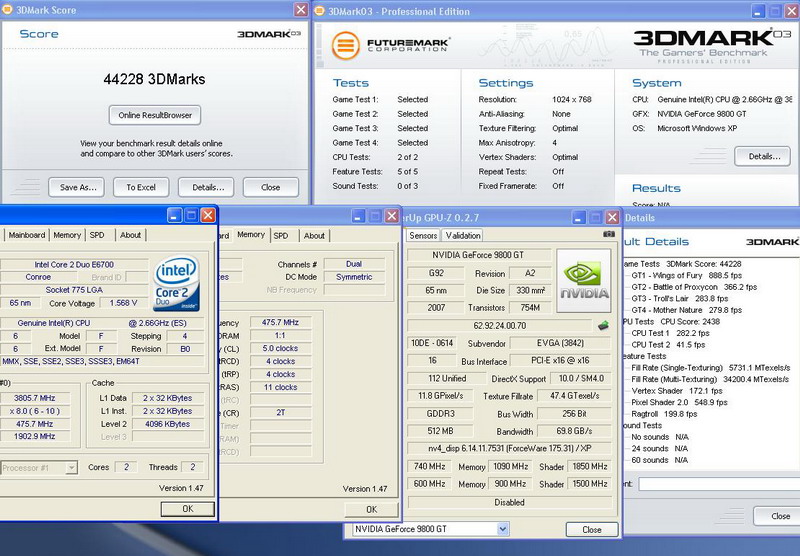Click the comment input field in Result Details

pos(719,484)
